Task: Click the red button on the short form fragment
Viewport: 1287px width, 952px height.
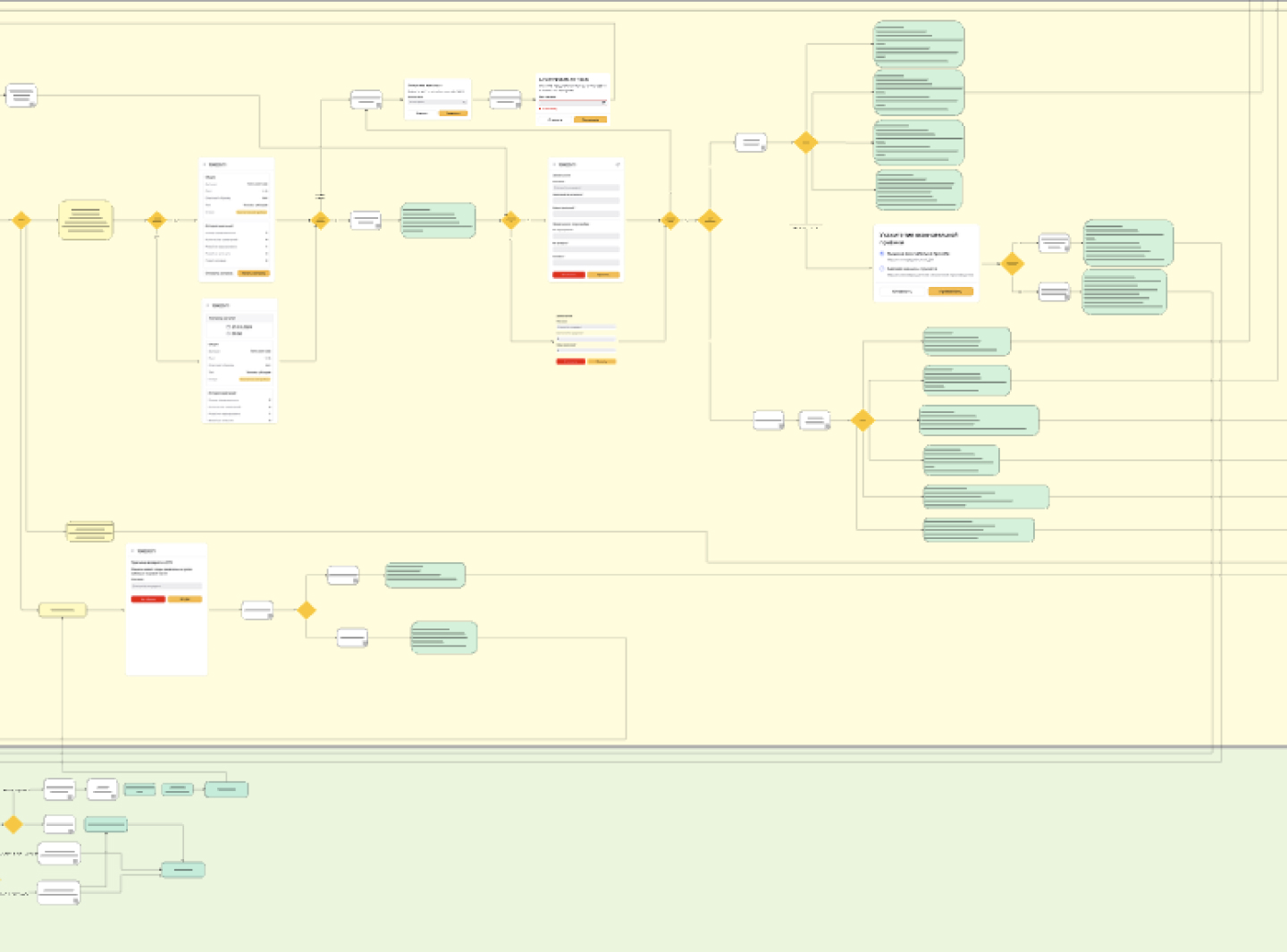Action: coord(570,361)
